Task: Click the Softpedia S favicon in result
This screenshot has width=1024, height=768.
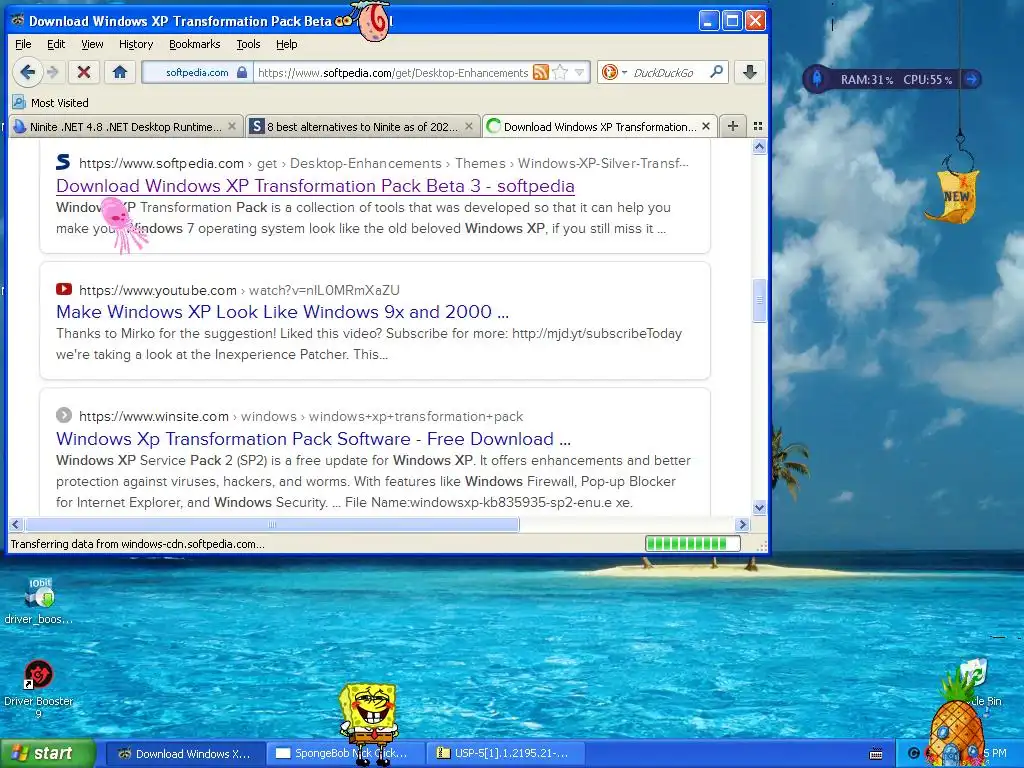Action: (x=63, y=162)
